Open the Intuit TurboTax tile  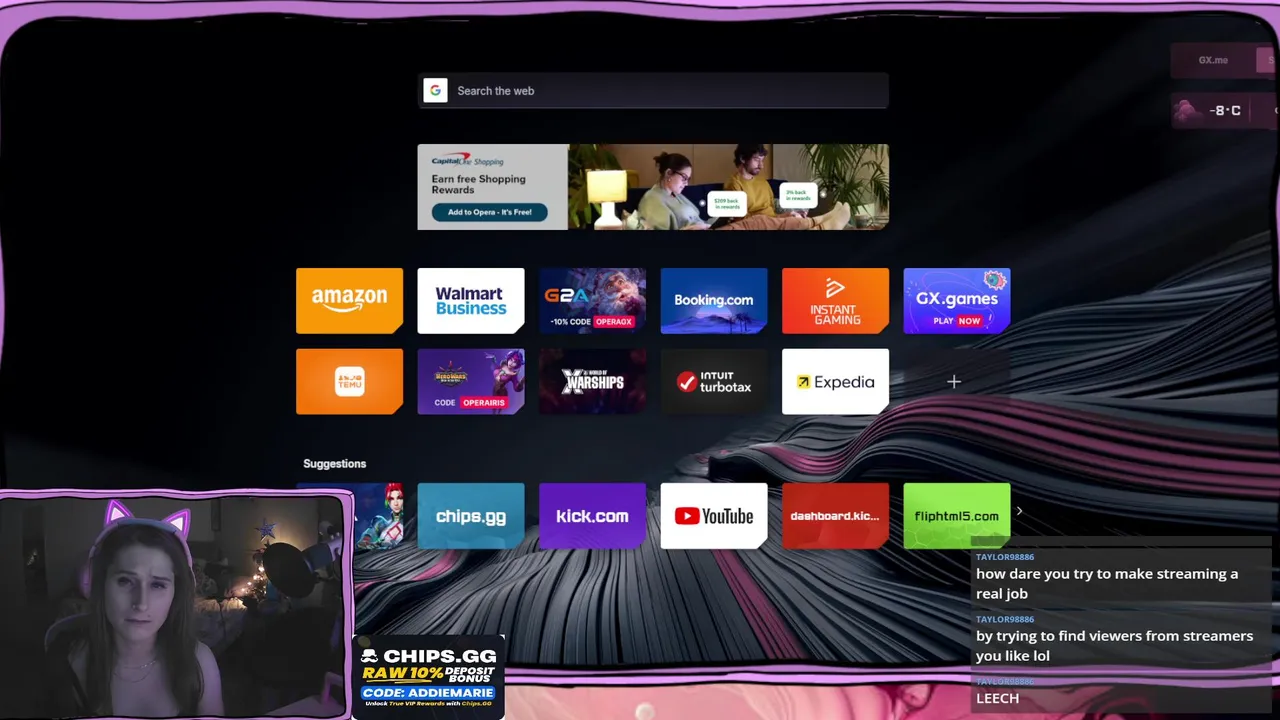pos(714,381)
